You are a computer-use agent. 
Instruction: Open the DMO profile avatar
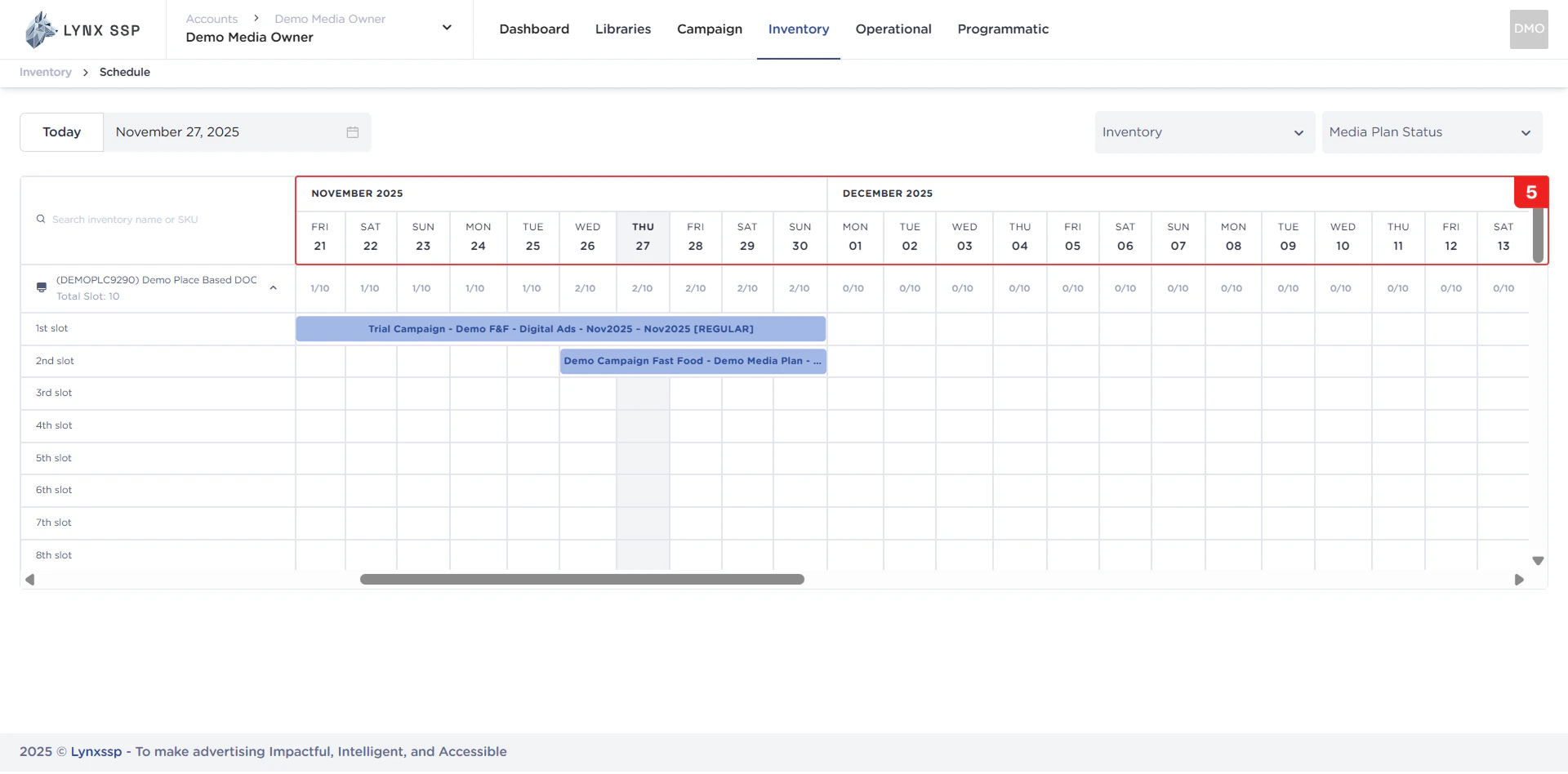click(1528, 29)
